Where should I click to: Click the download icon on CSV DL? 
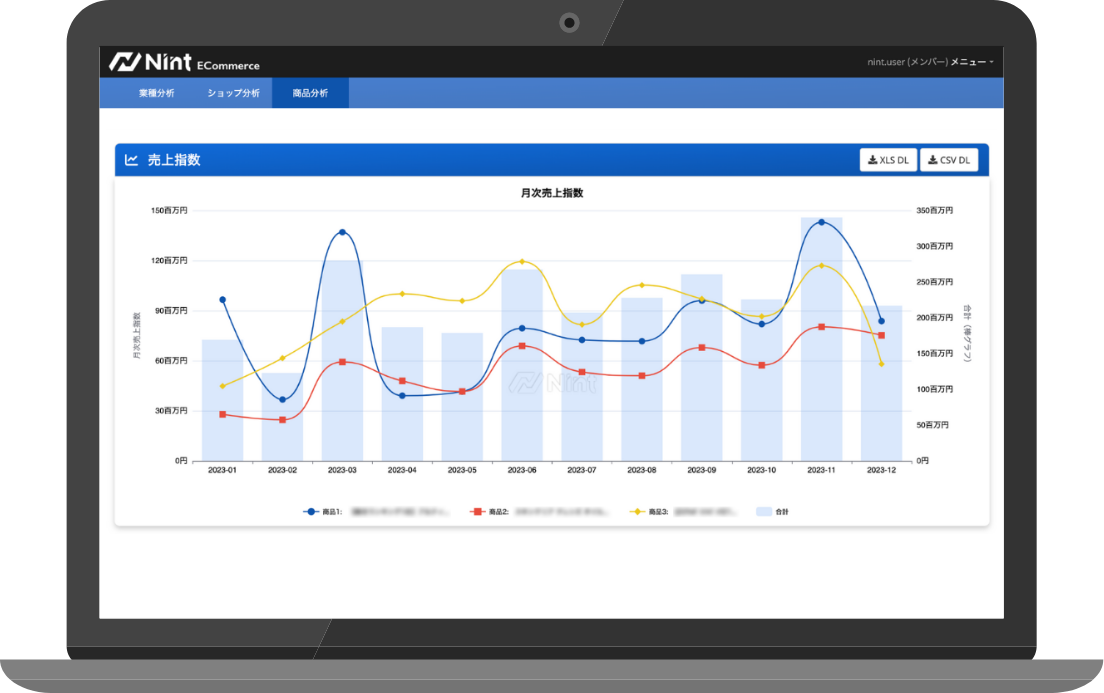[x=932, y=160]
